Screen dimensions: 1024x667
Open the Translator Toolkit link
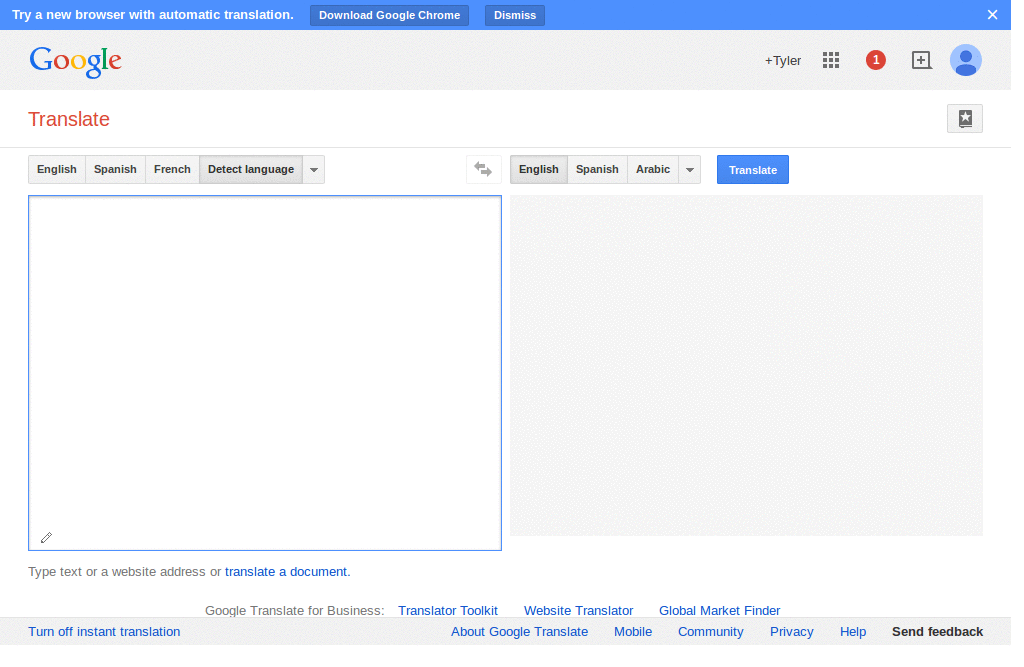(448, 610)
